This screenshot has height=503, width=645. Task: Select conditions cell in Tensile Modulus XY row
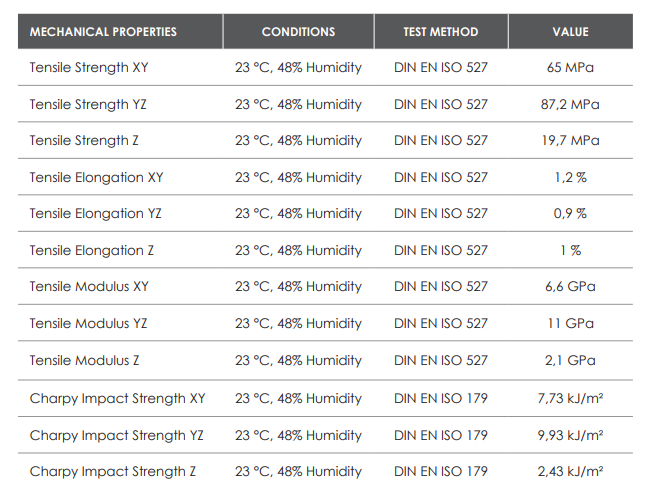(x=298, y=287)
